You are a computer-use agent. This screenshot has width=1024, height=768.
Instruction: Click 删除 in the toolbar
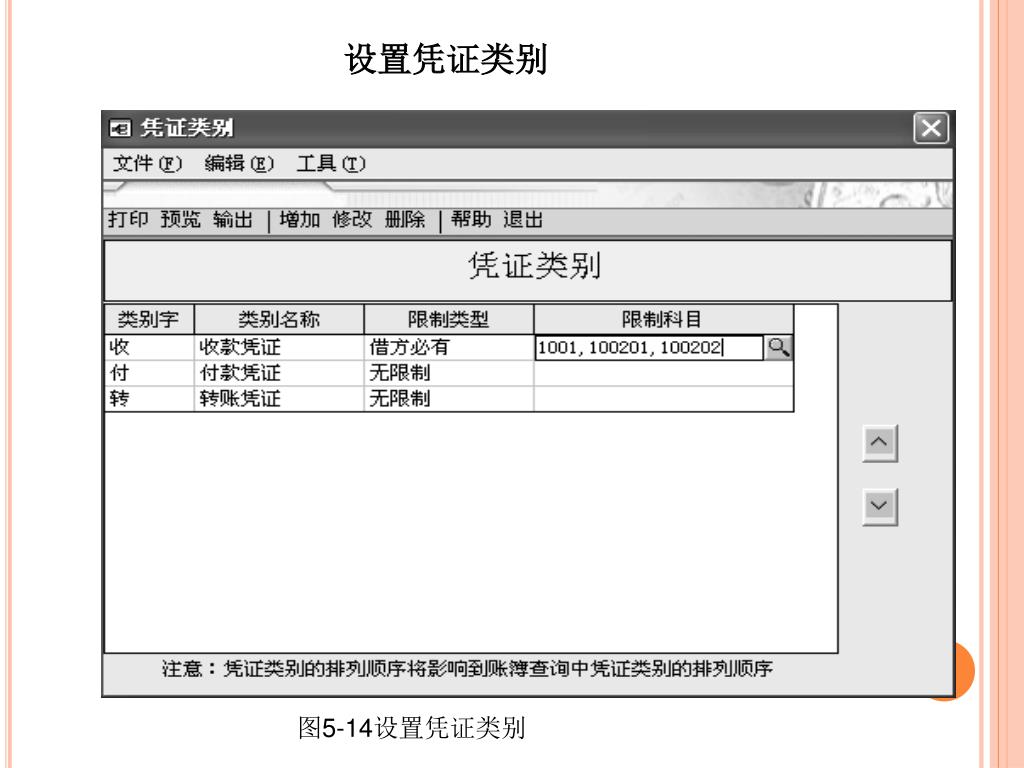coord(405,219)
